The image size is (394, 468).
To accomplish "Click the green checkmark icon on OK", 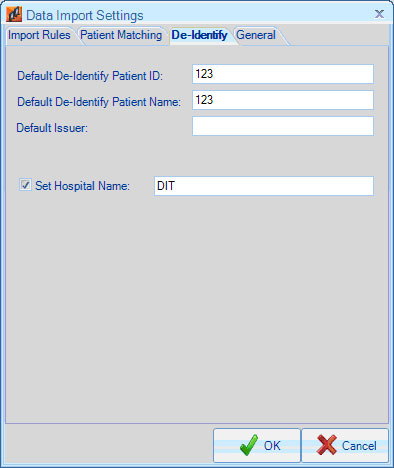I will coord(249,445).
